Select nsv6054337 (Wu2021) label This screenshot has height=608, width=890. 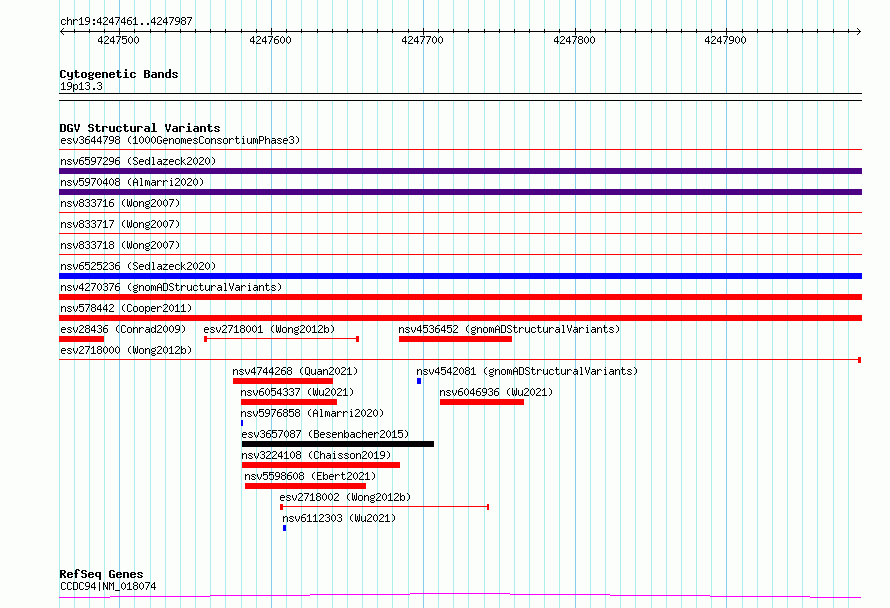point(297,392)
